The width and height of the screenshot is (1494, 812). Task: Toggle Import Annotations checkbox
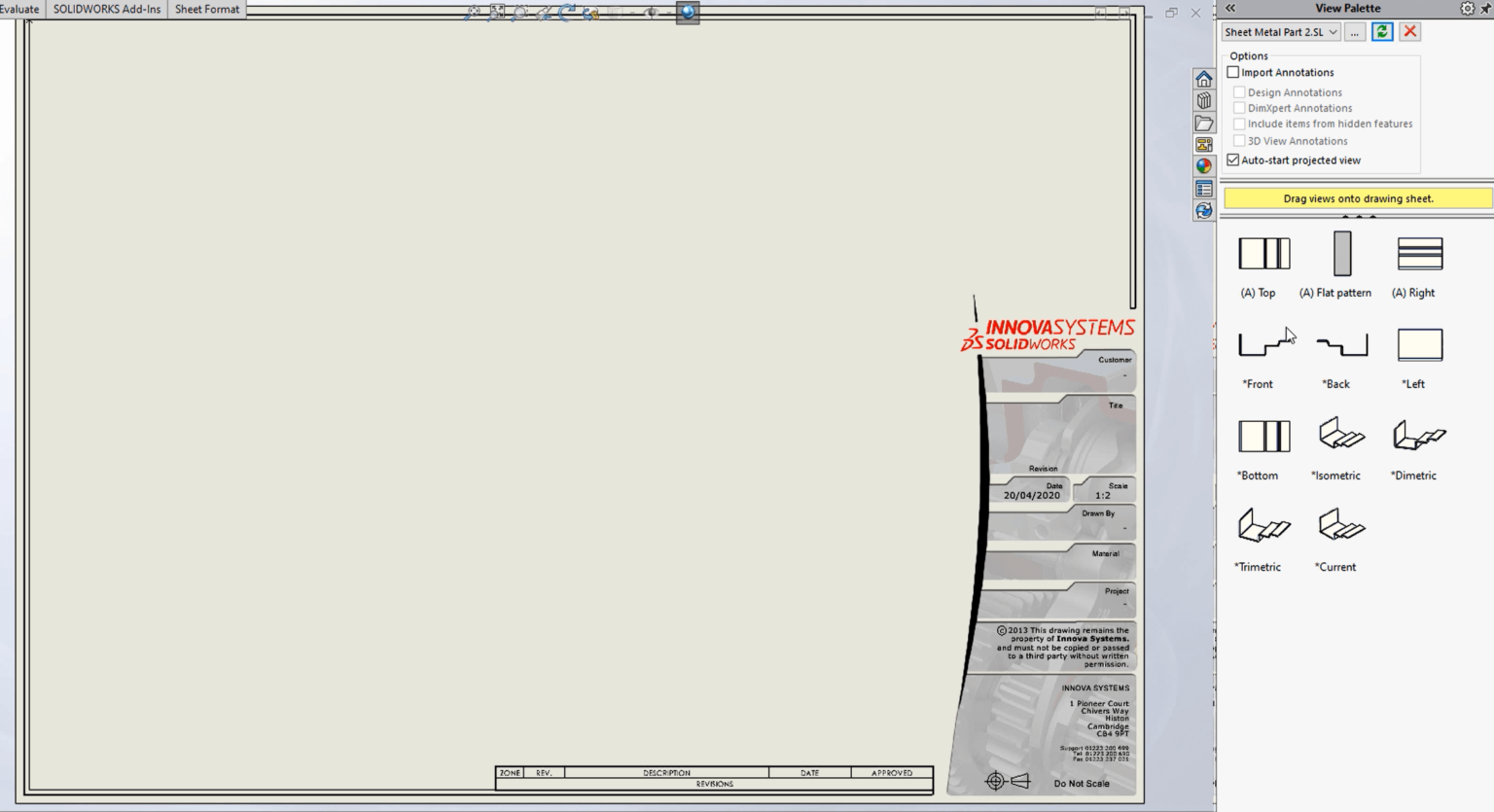tap(1233, 72)
